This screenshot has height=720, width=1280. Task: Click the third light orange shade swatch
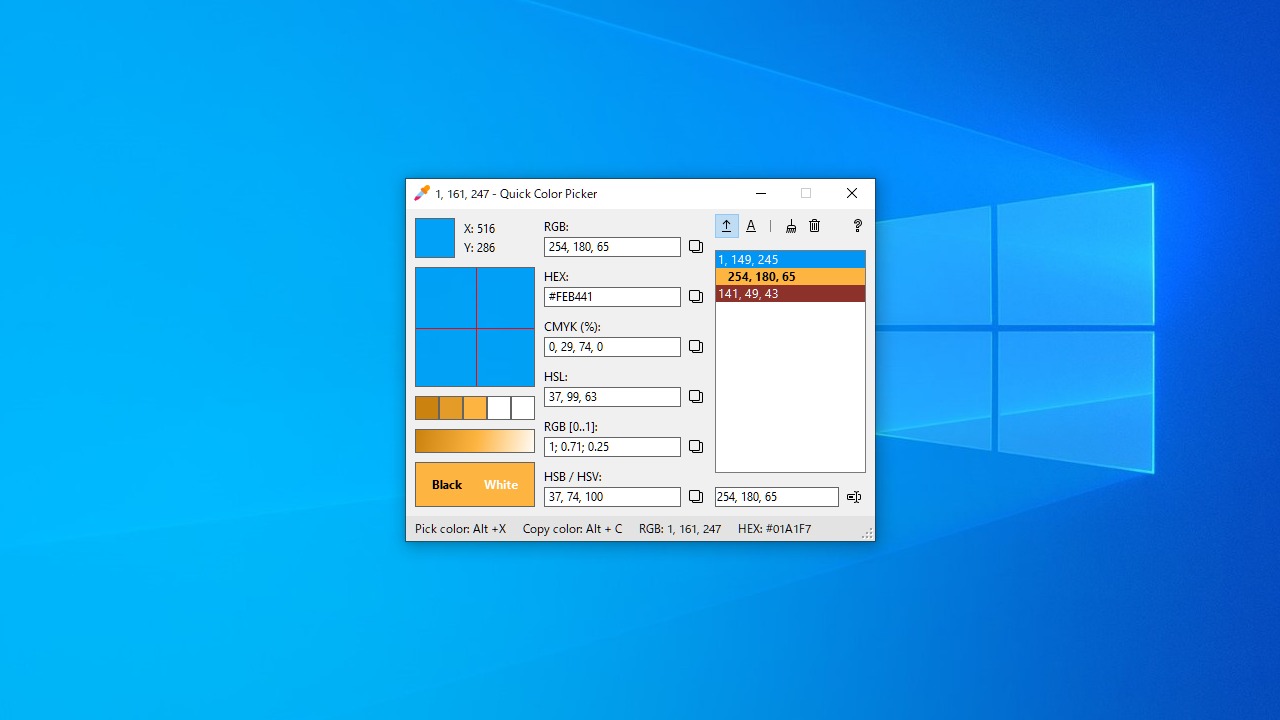(475, 408)
